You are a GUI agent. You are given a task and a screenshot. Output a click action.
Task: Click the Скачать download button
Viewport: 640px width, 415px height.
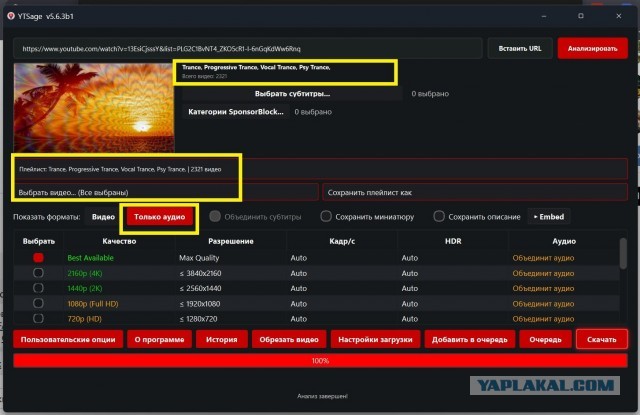[602, 340]
